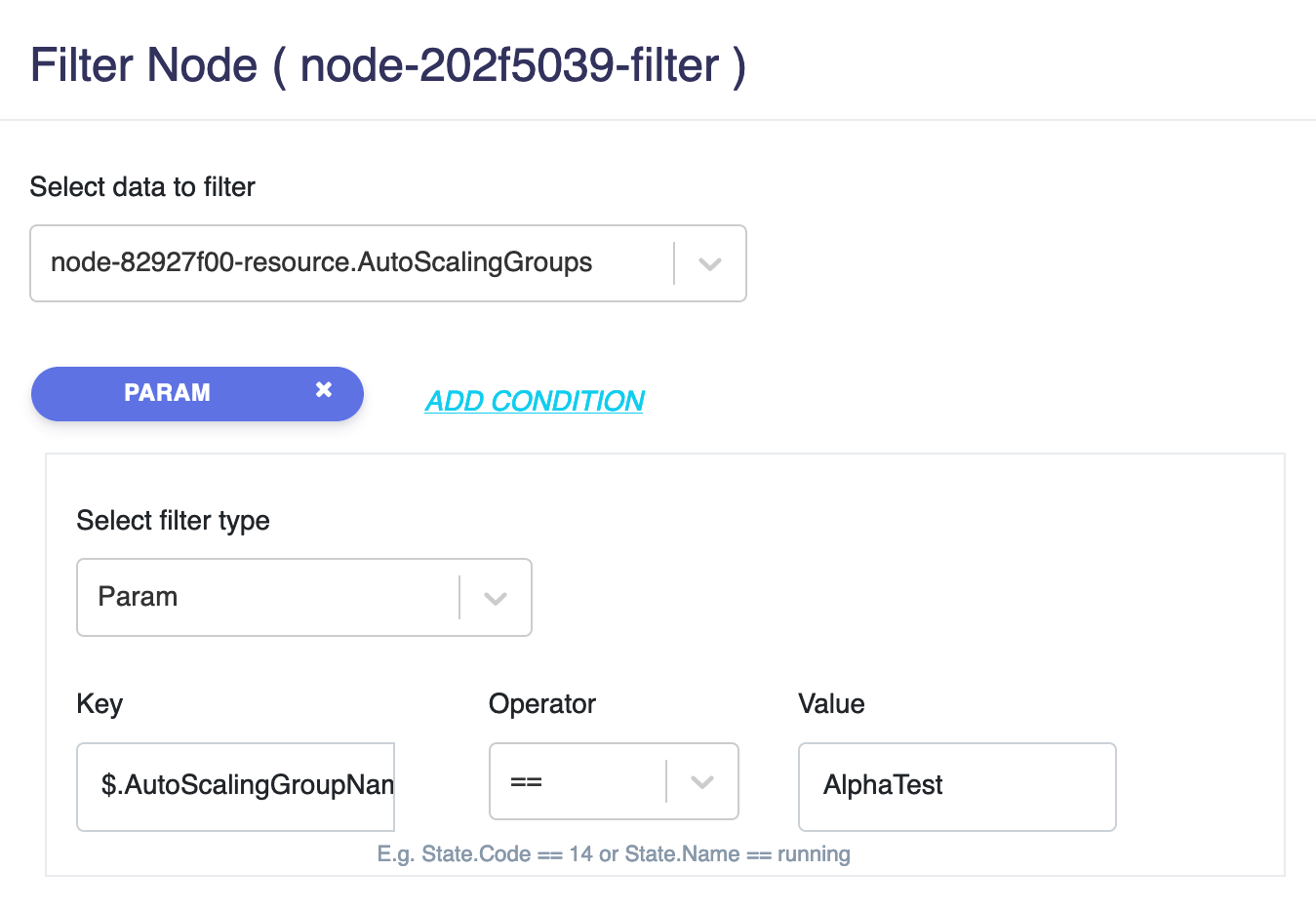Click the Operator dropdown chevron arrow
The width and height of the screenshot is (1316, 910).
click(x=702, y=781)
